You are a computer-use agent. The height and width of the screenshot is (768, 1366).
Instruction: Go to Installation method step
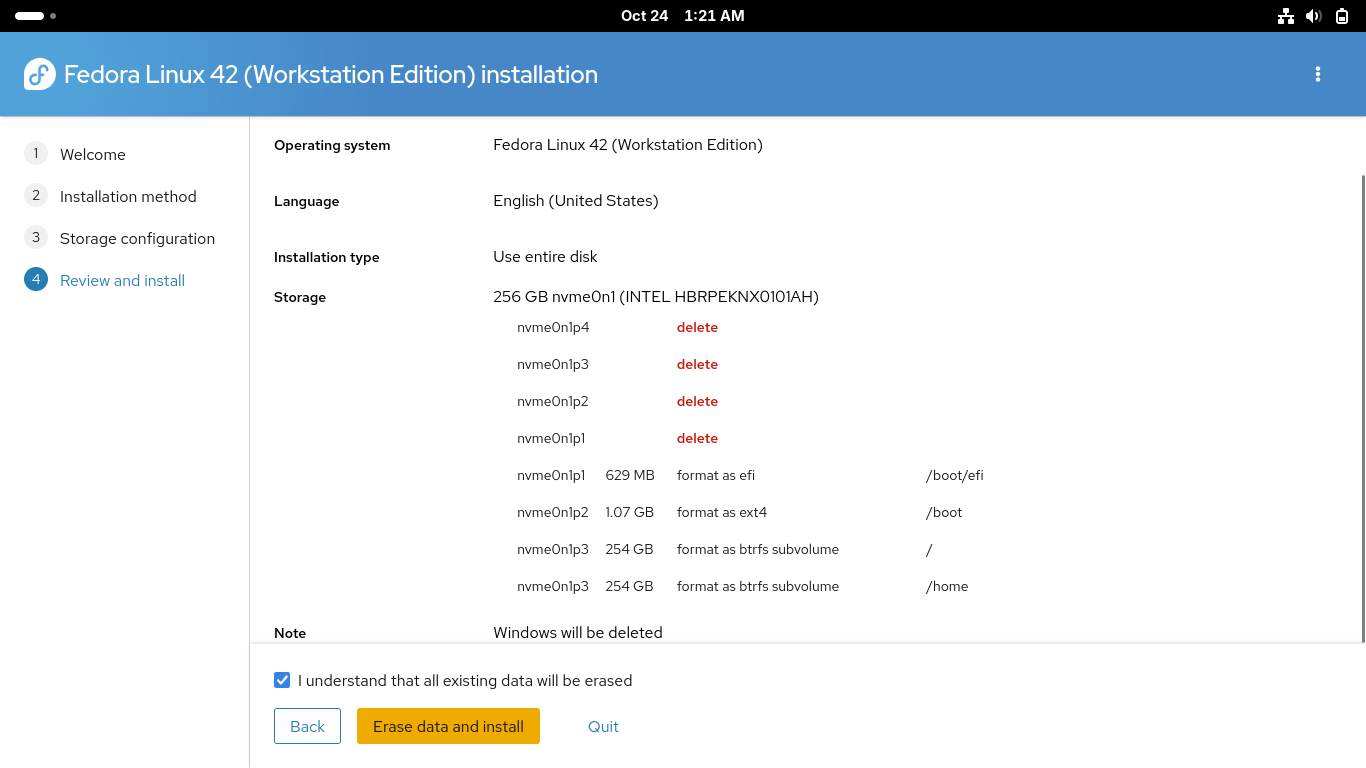point(128,196)
